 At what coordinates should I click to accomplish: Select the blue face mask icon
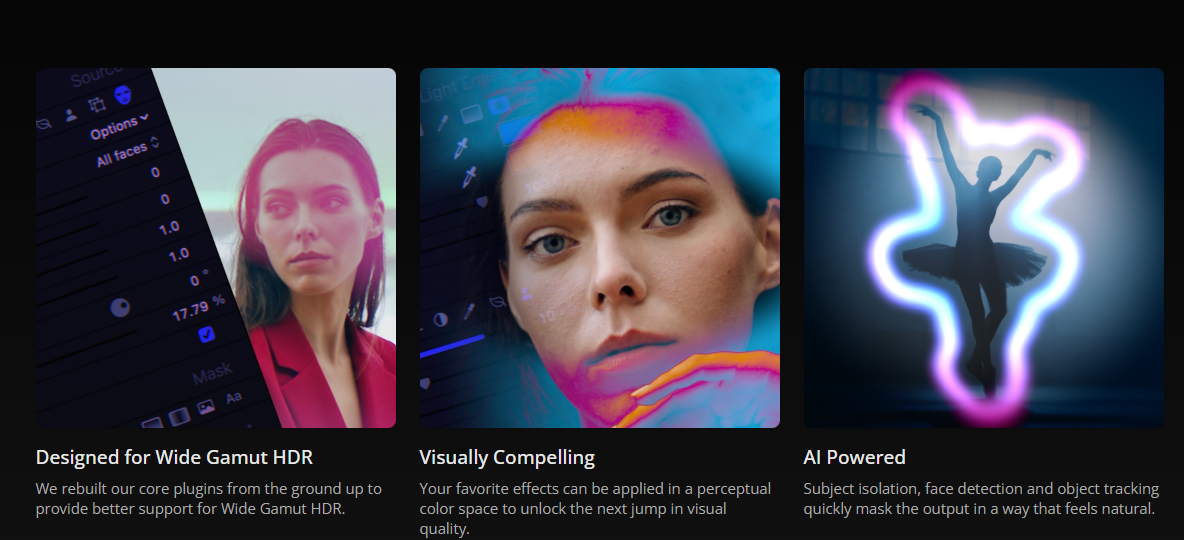pos(122,94)
